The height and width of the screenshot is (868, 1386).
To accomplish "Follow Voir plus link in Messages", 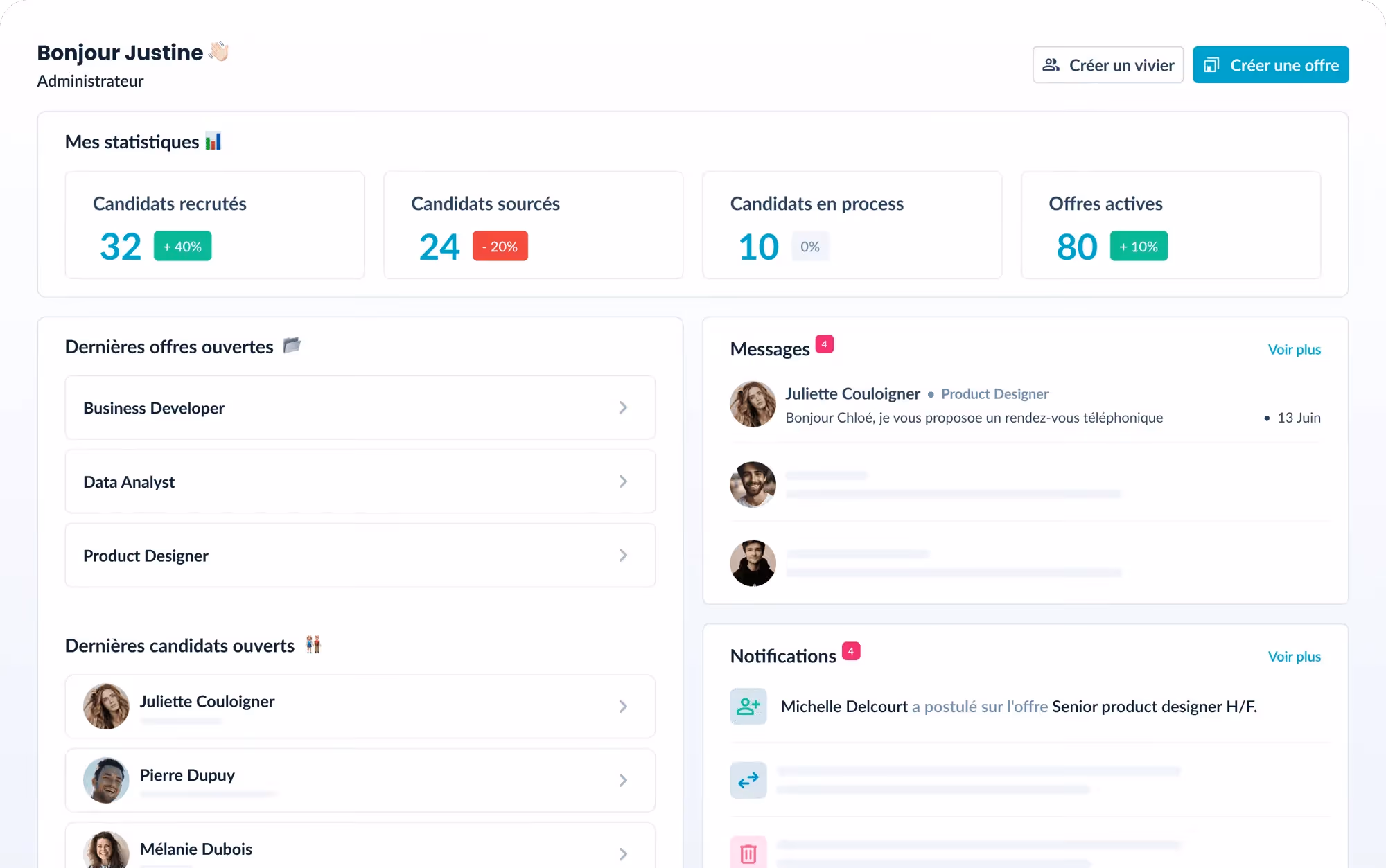I will coord(1294,350).
